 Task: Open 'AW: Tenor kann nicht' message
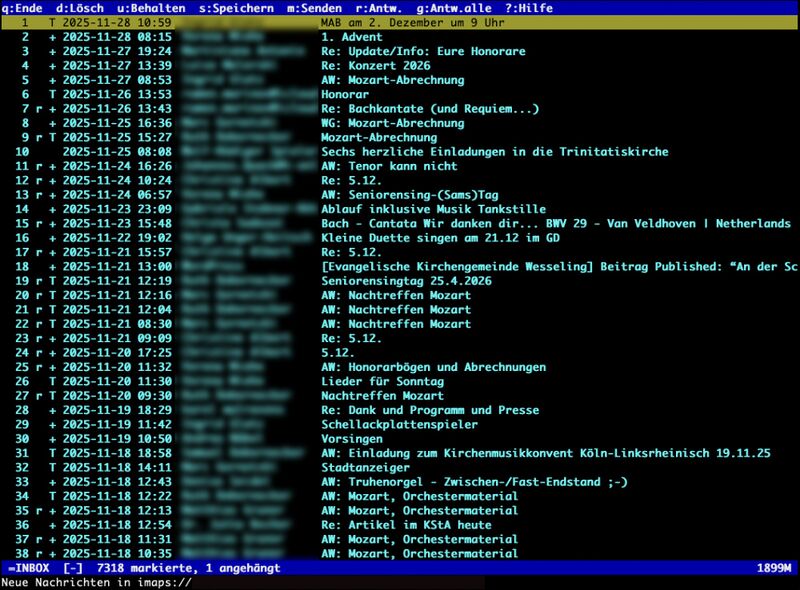point(389,166)
